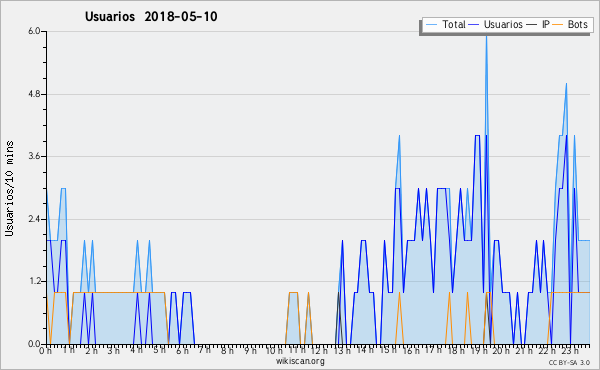Click the CC BY-SA 3.0 license text

pyautogui.click(x=569, y=363)
